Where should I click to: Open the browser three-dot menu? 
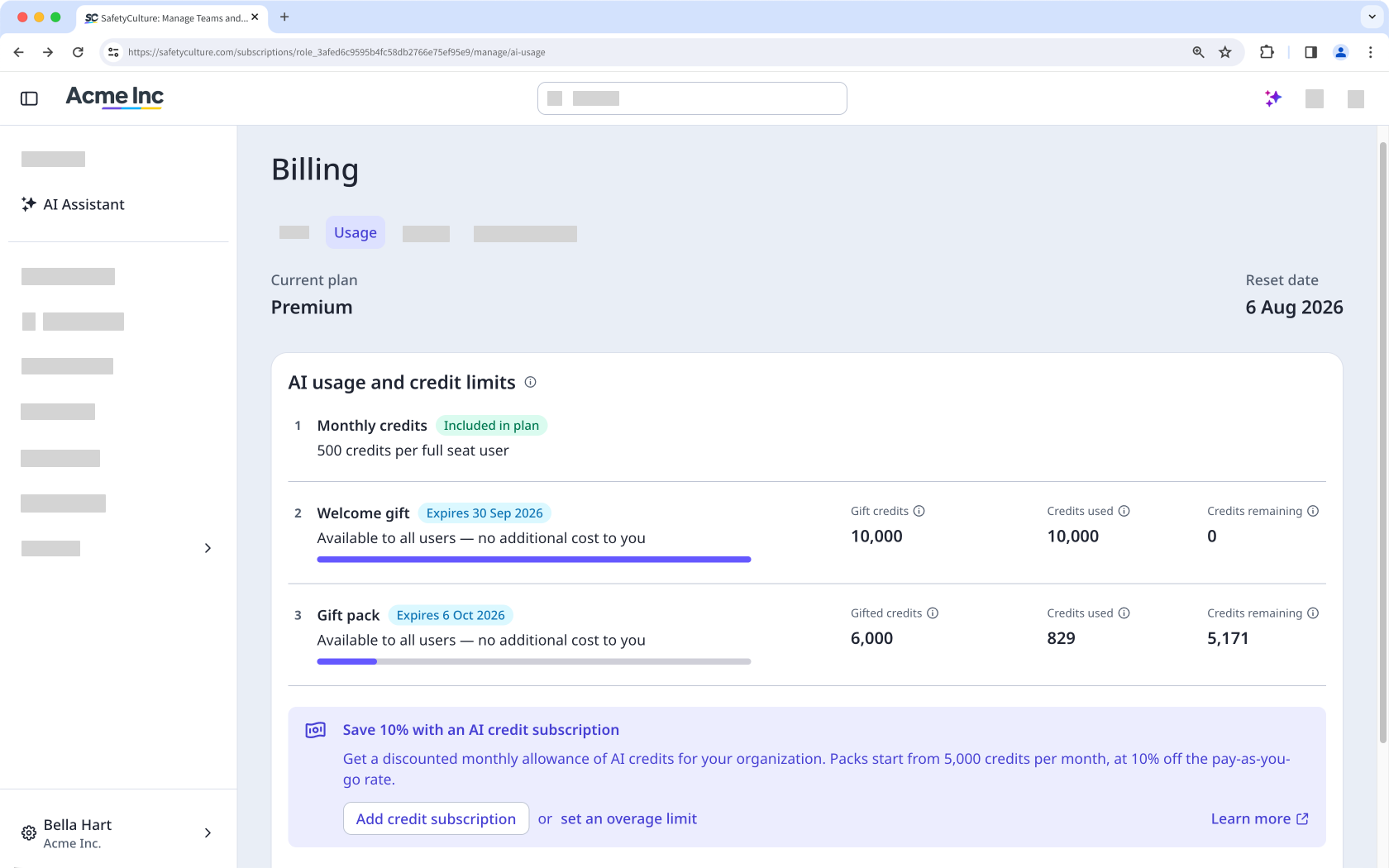pyautogui.click(x=1371, y=52)
